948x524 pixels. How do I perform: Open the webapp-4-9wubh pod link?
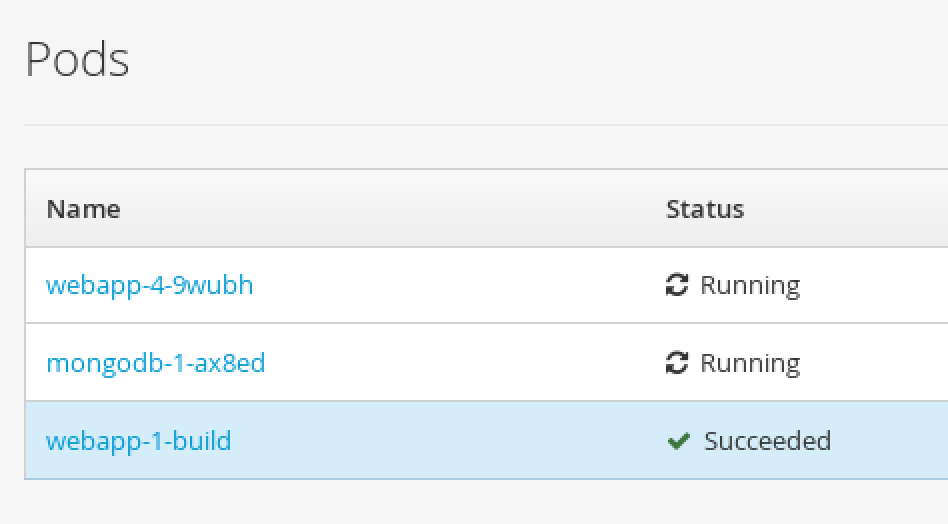click(149, 285)
